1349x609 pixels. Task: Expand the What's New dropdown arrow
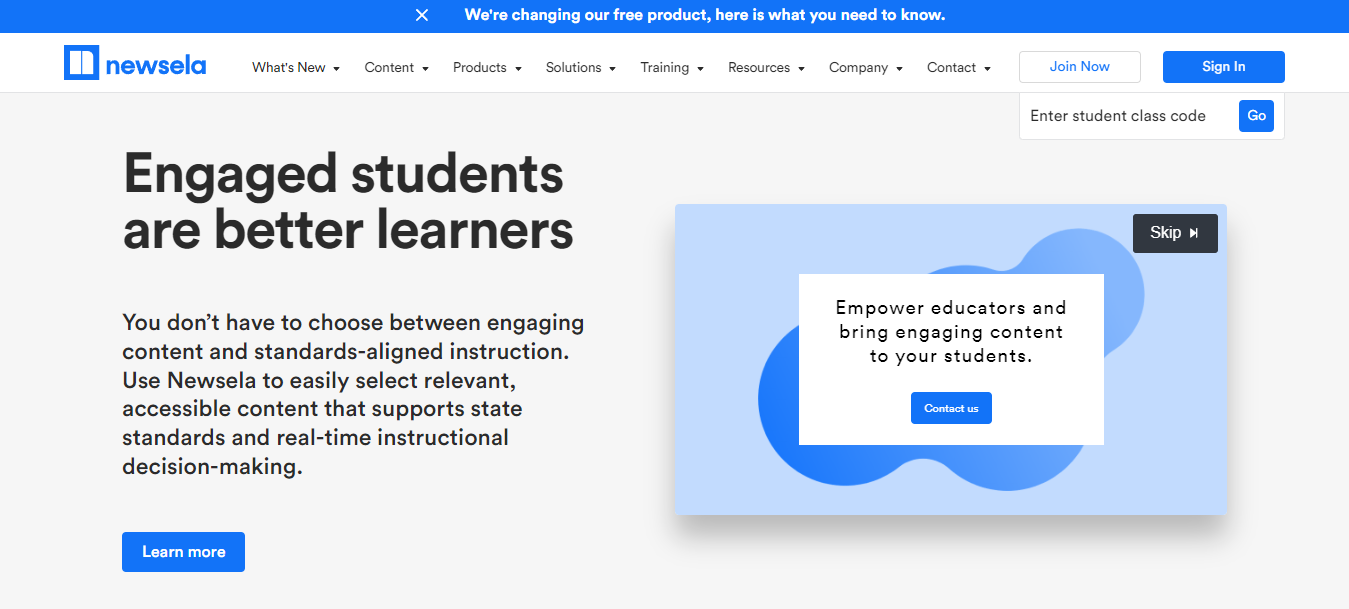(336, 69)
